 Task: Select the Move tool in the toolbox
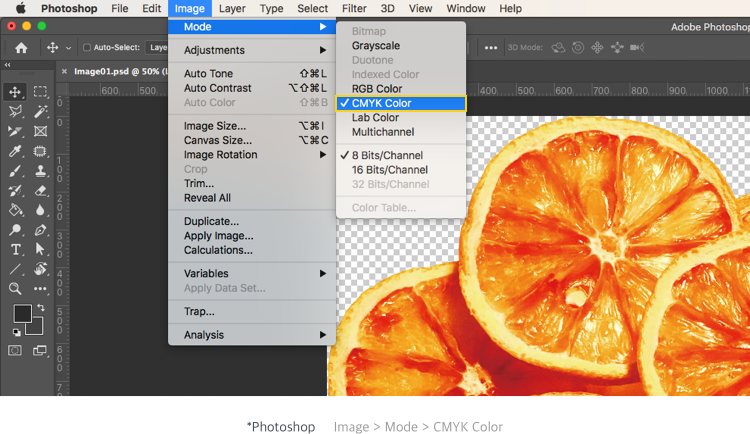point(15,91)
